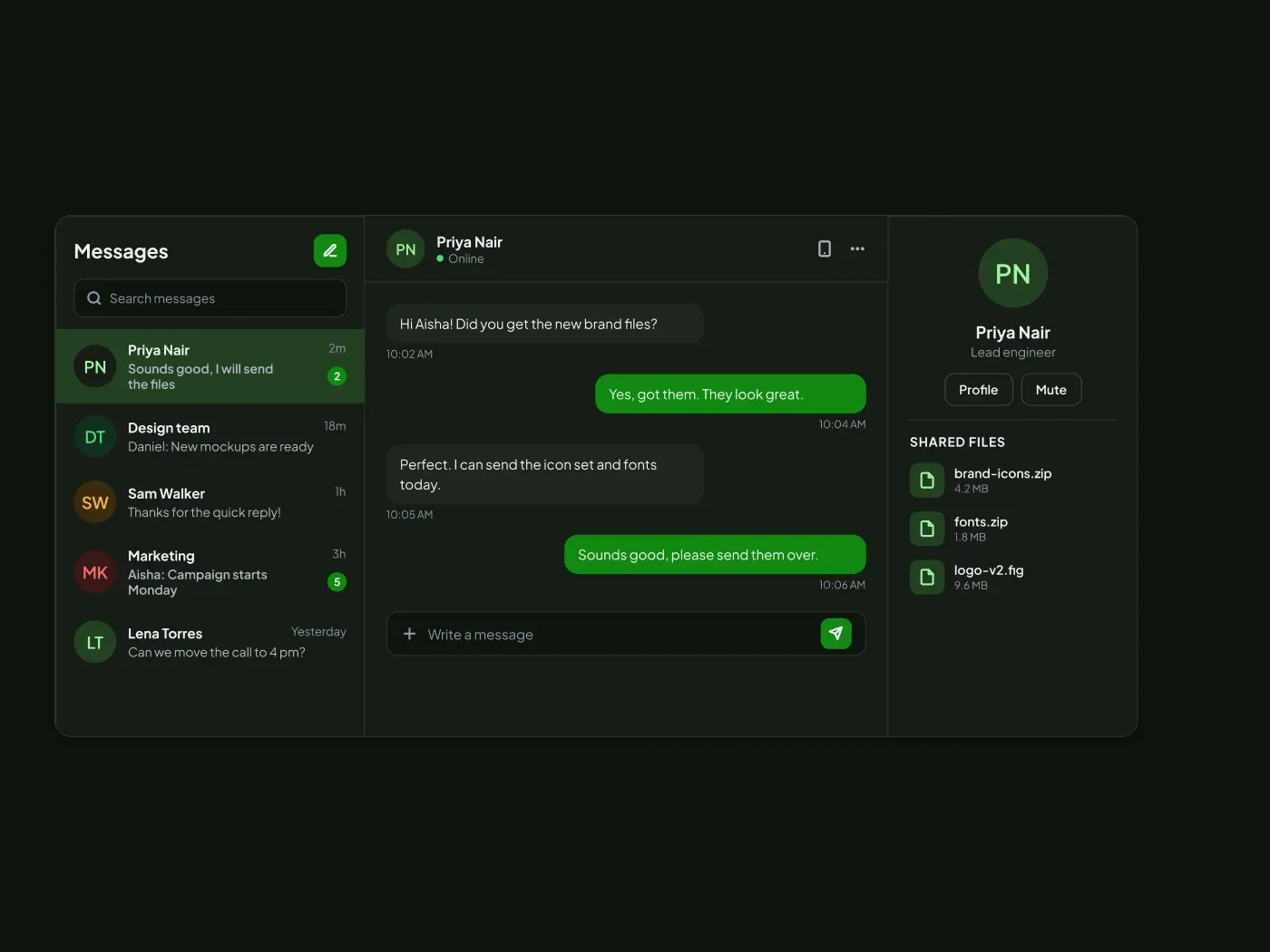Click the Online status in the chat header

tap(461, 258)
